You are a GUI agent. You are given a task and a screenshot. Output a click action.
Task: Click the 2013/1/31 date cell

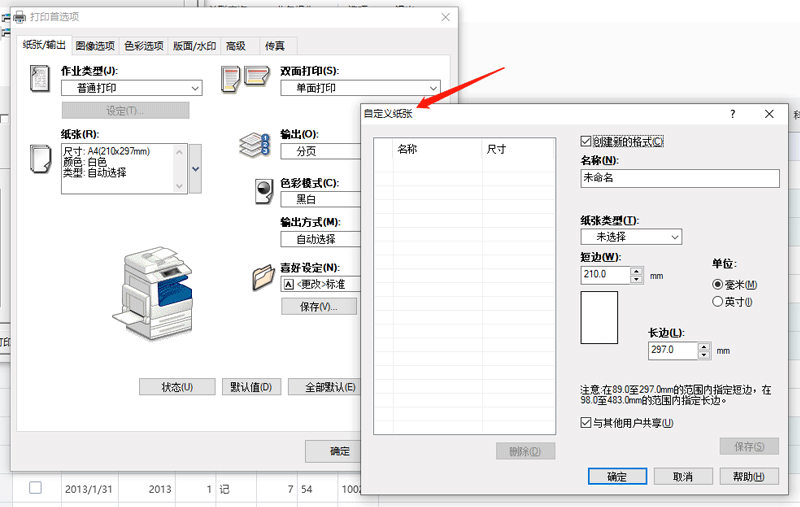click(88, 489)
